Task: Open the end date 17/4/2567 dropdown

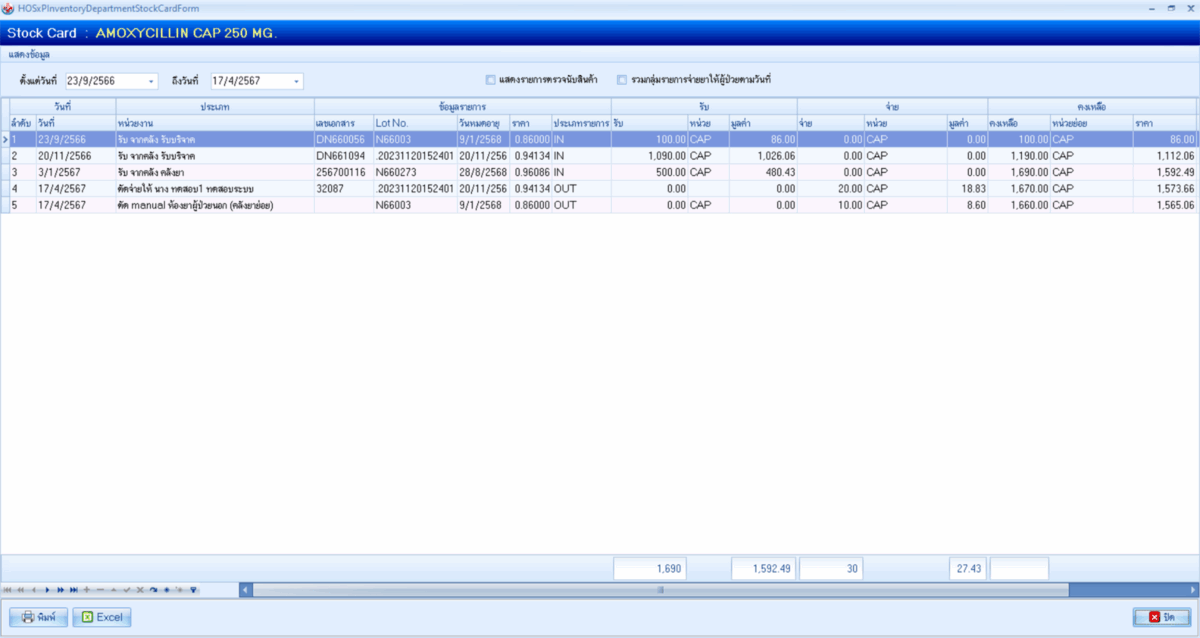Action: [x=296, y=81]
